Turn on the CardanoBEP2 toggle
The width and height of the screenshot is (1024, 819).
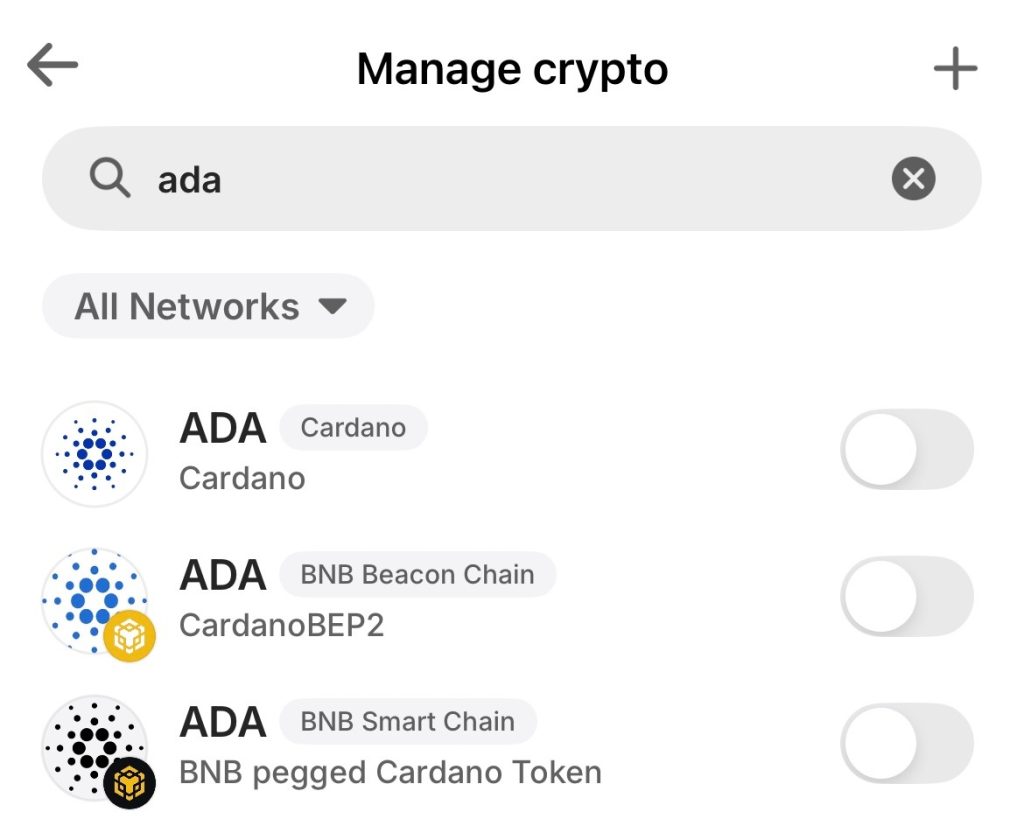tap(906, 597)
